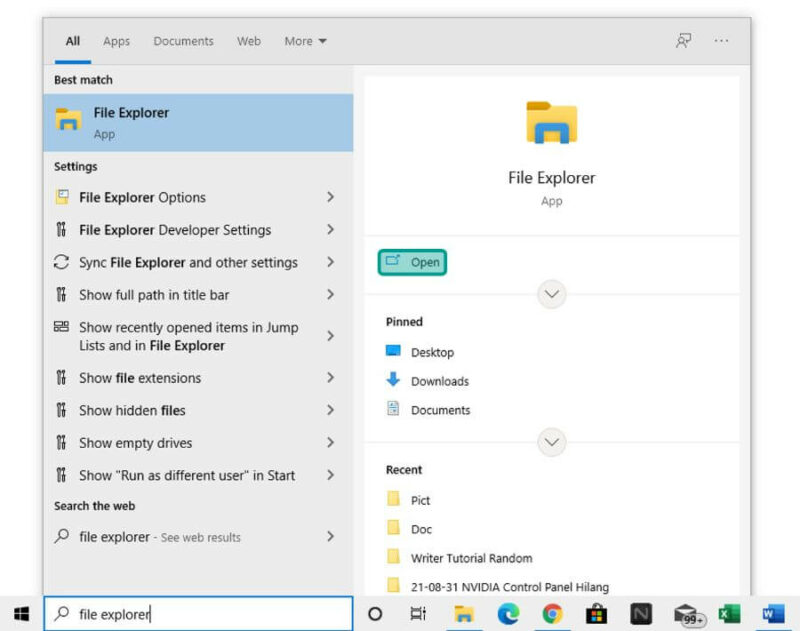800x631 pixels.
Task: Click the search box containing file explorer
Action: click(x=198, y=614)
